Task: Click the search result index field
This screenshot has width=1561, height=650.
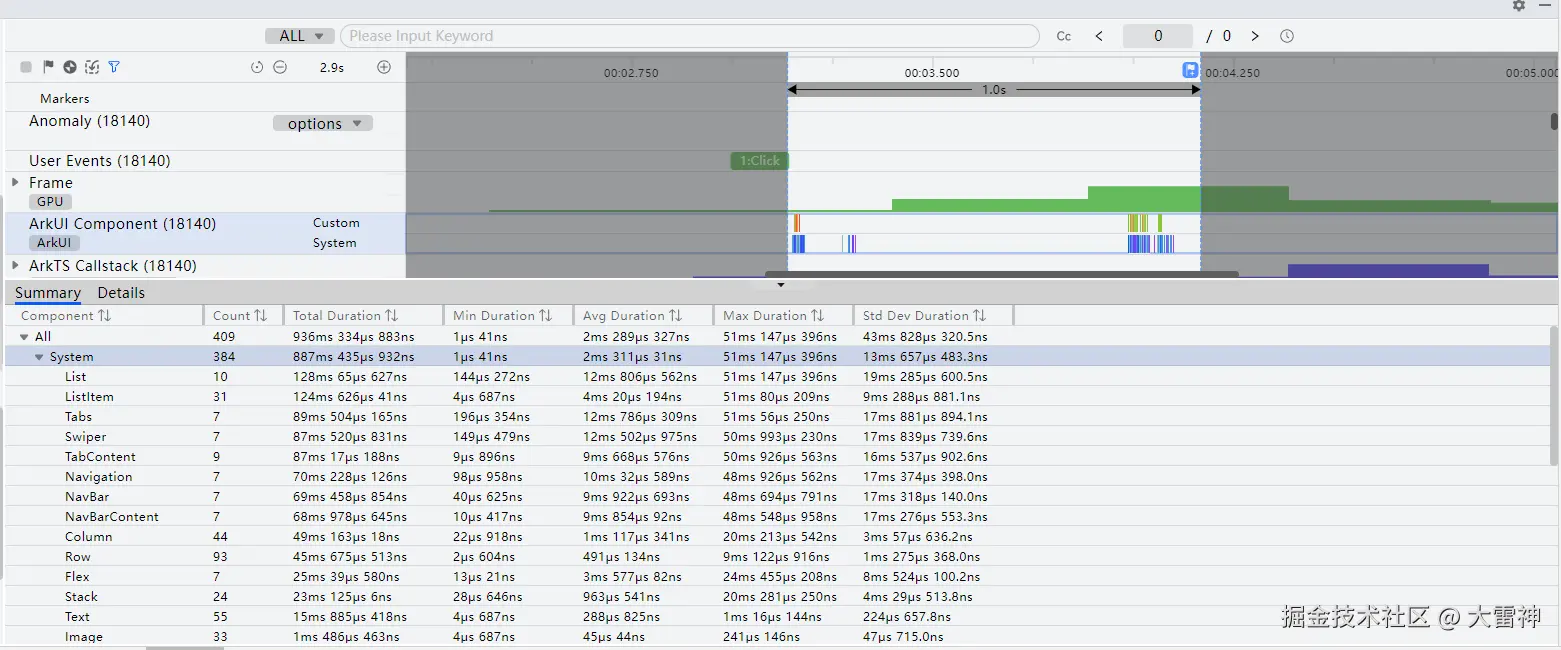Action: click(x=1158, y=36)
